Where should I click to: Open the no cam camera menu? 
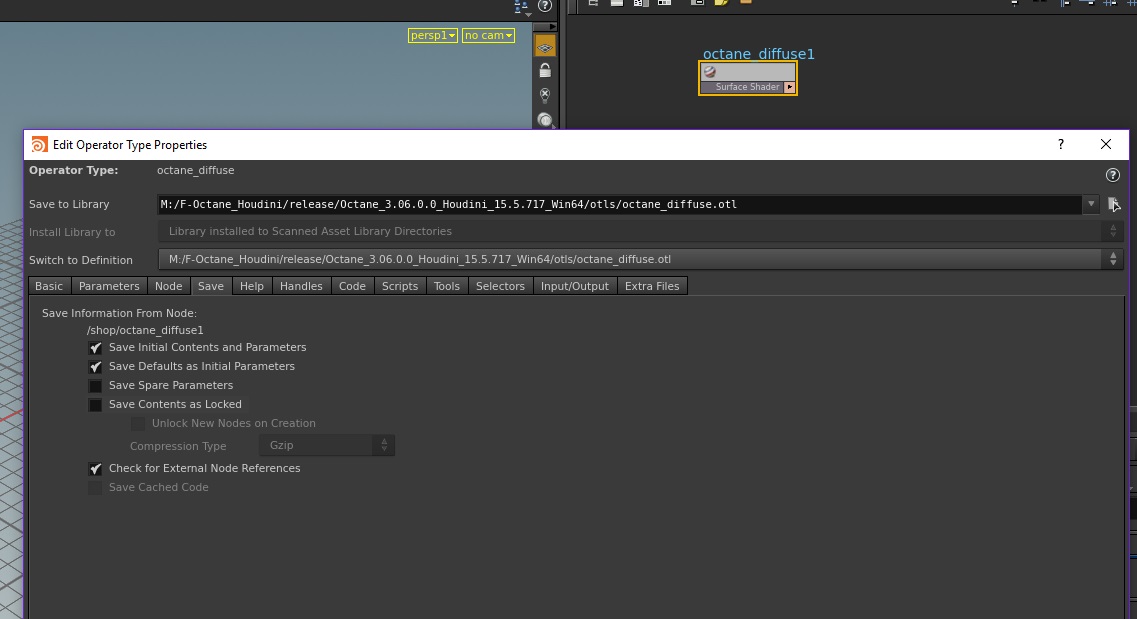coord(489,36)
